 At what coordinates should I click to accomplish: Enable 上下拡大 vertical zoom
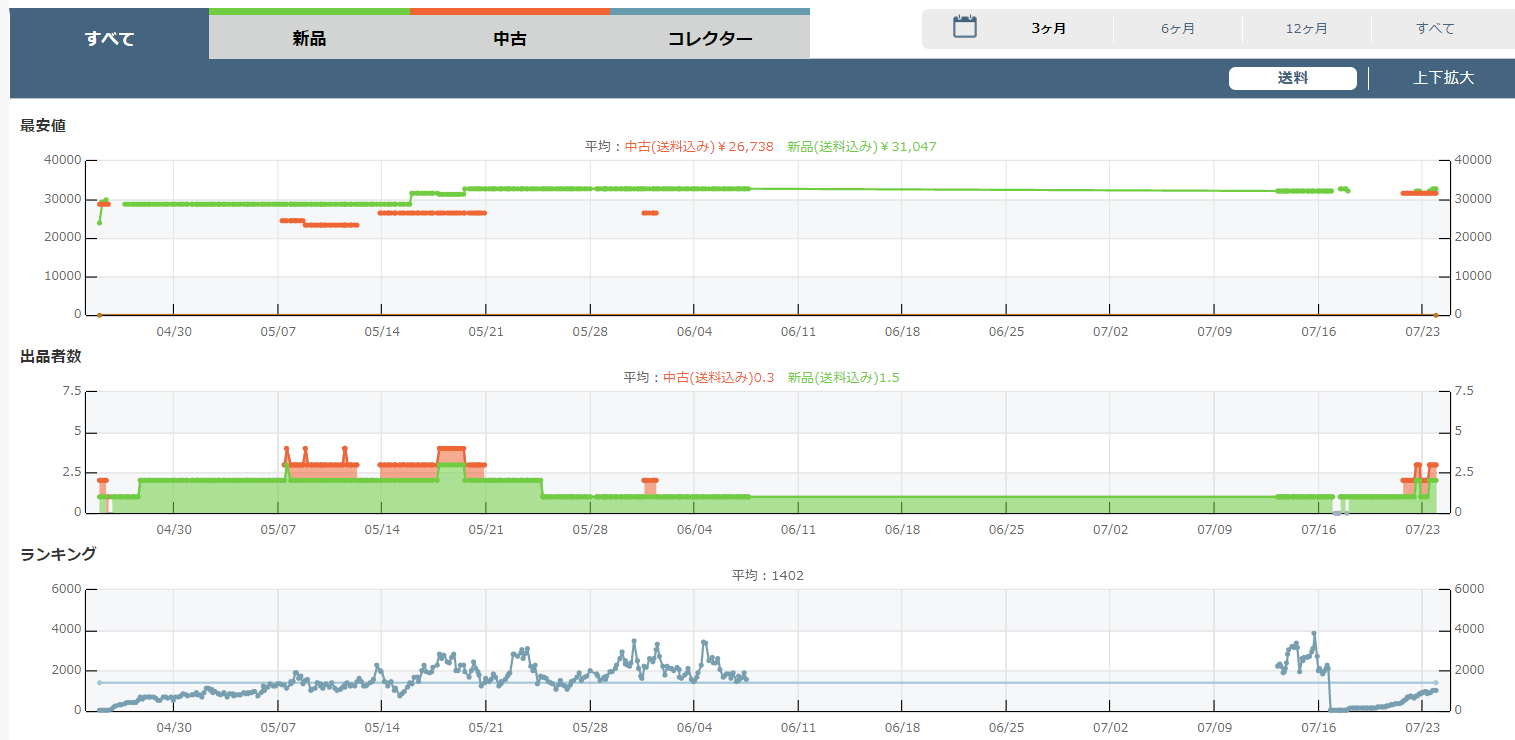point(1442,78)
